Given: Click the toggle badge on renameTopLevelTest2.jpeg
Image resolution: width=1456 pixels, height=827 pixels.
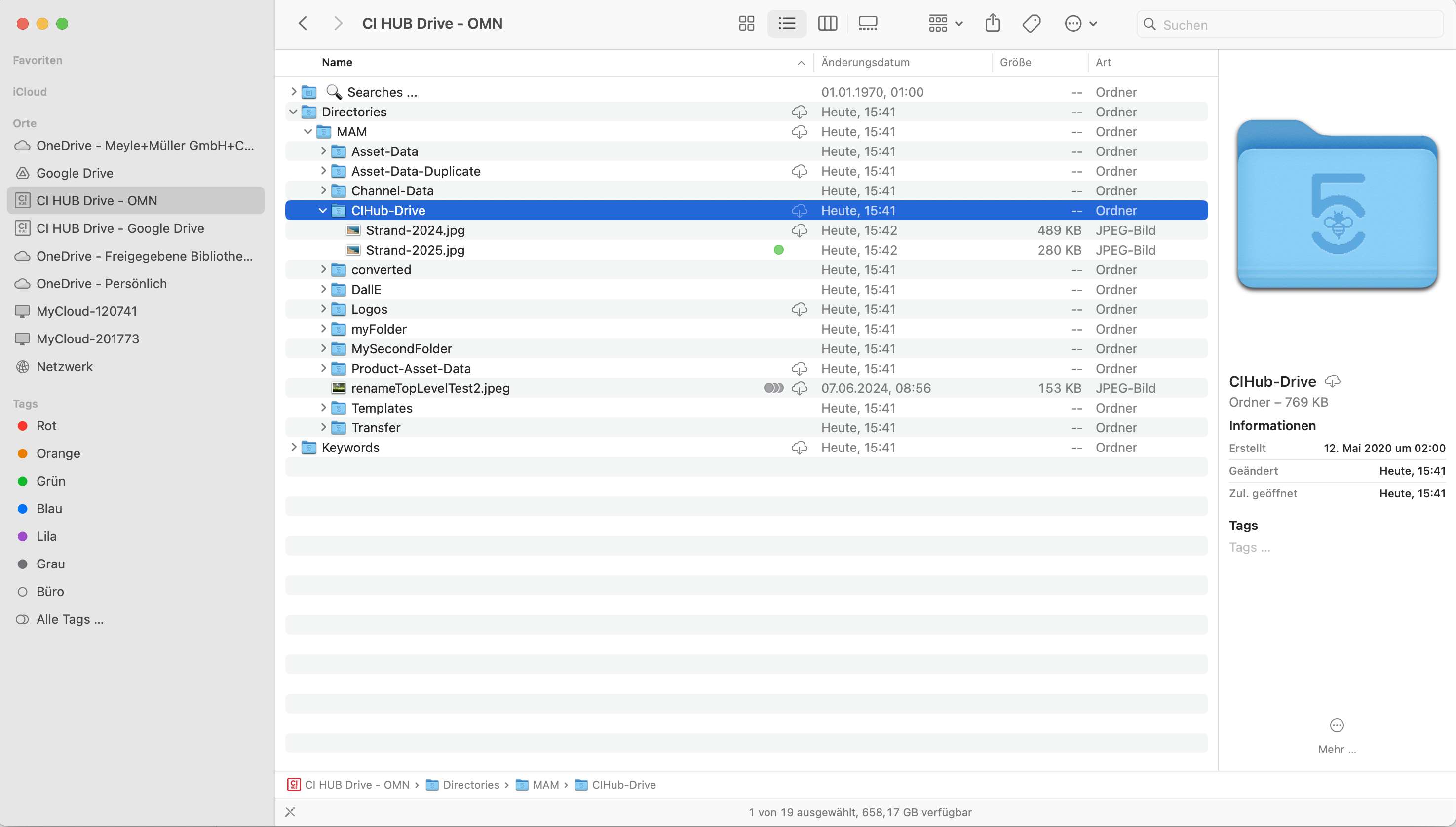Looking at the screenshot, I should click(x=773, y=388).
